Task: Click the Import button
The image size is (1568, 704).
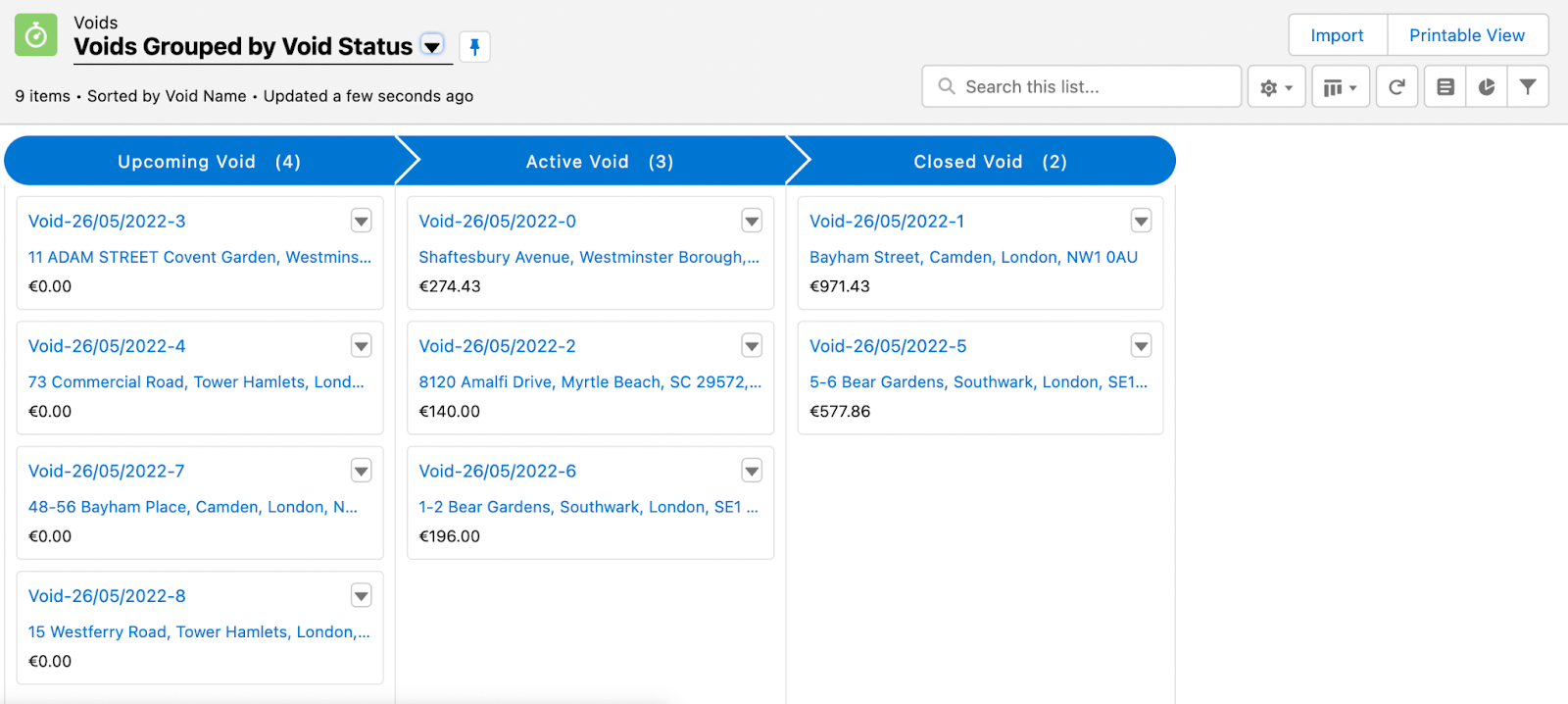Action: click(1337, 35)
